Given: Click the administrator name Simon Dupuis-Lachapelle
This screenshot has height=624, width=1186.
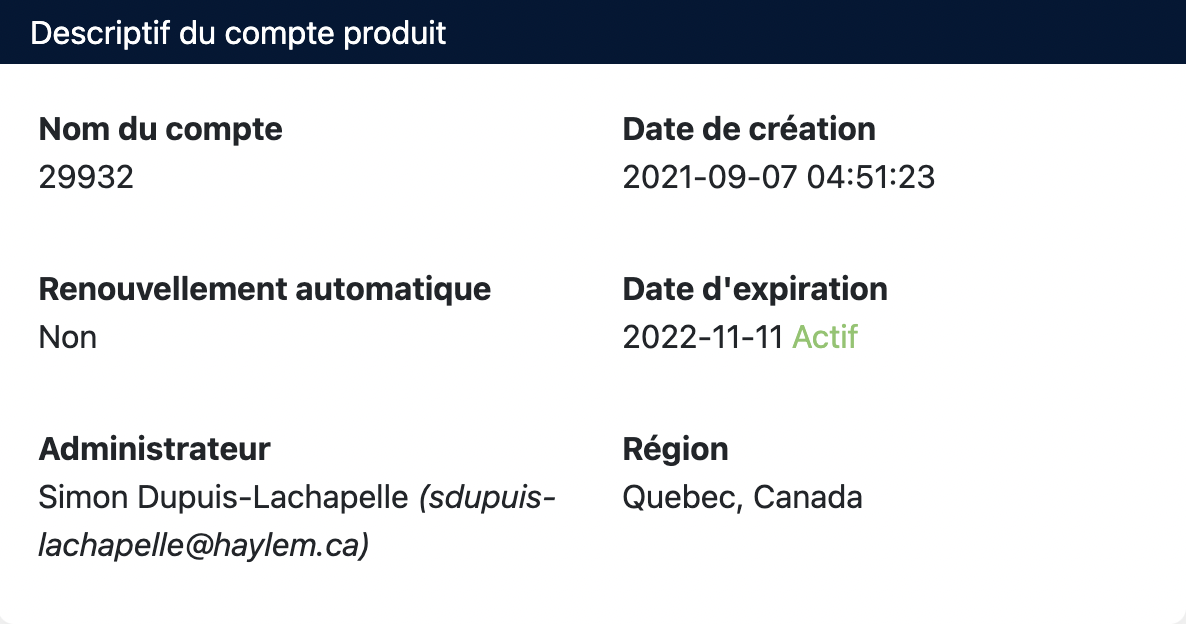Looking at the screenshot, I should (224, 497).
